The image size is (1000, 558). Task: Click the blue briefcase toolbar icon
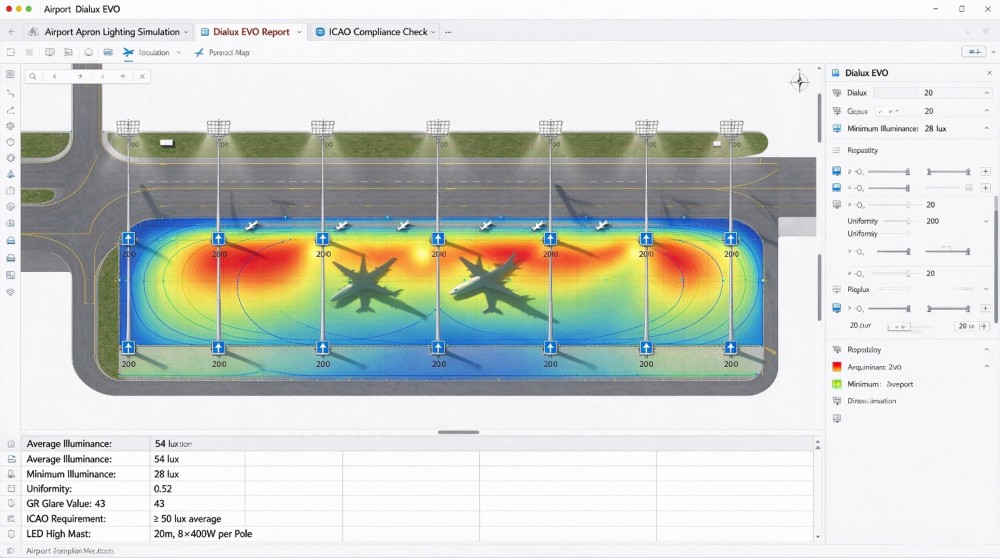coord(108,52)
